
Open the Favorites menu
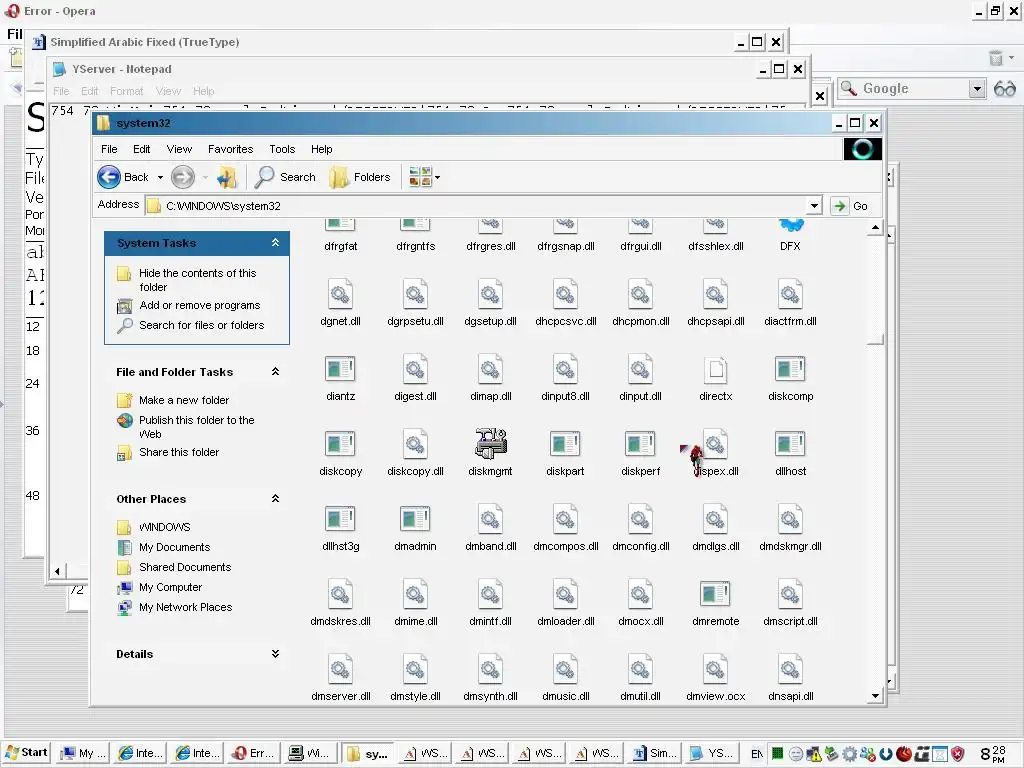231,149
